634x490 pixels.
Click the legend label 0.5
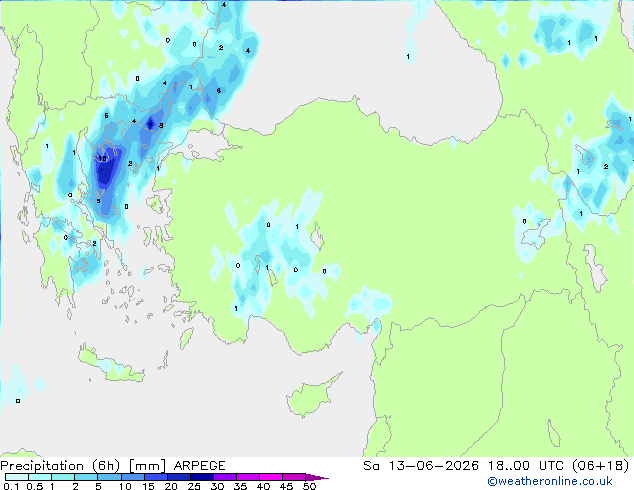(35, 486)
